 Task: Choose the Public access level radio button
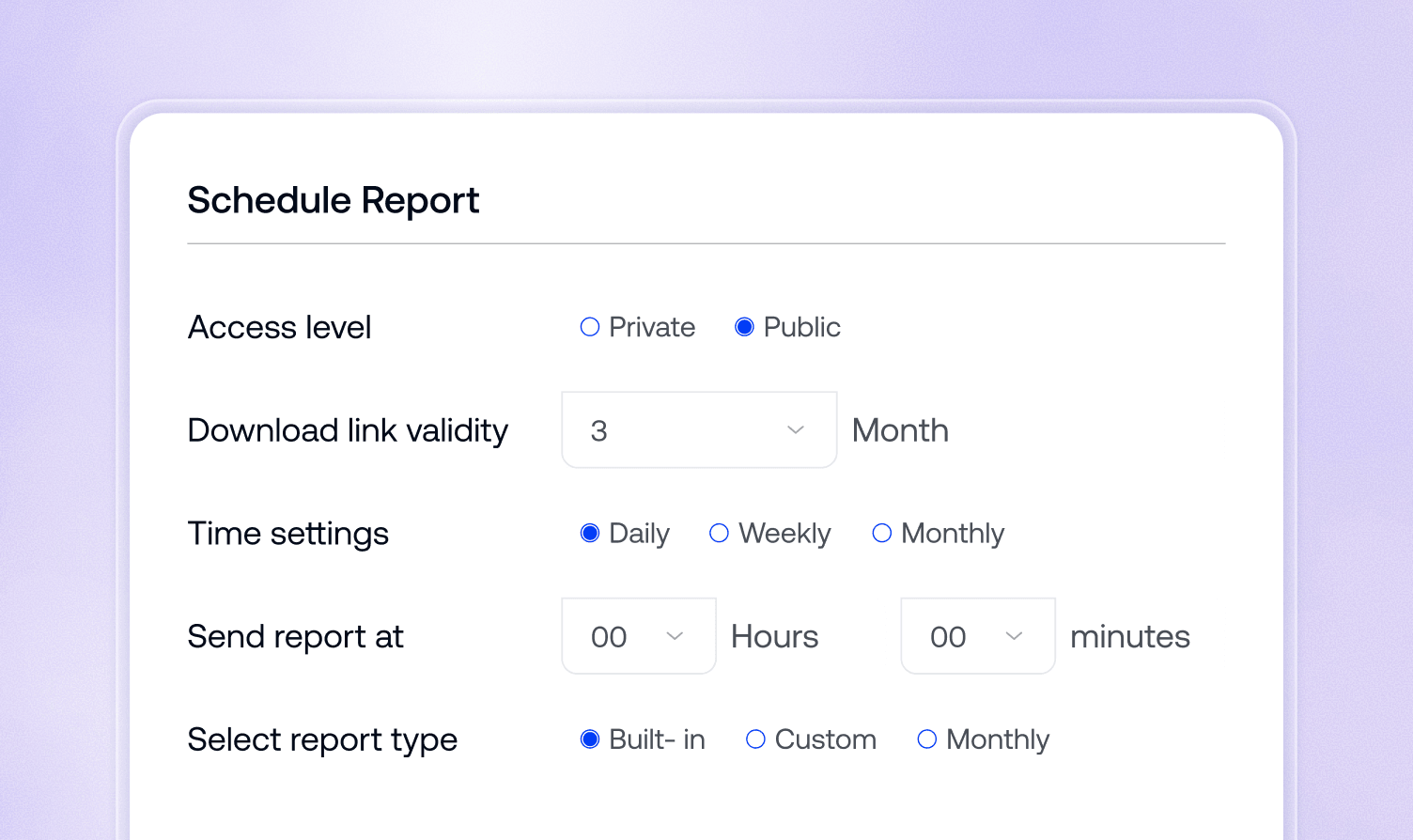[744, 327]
